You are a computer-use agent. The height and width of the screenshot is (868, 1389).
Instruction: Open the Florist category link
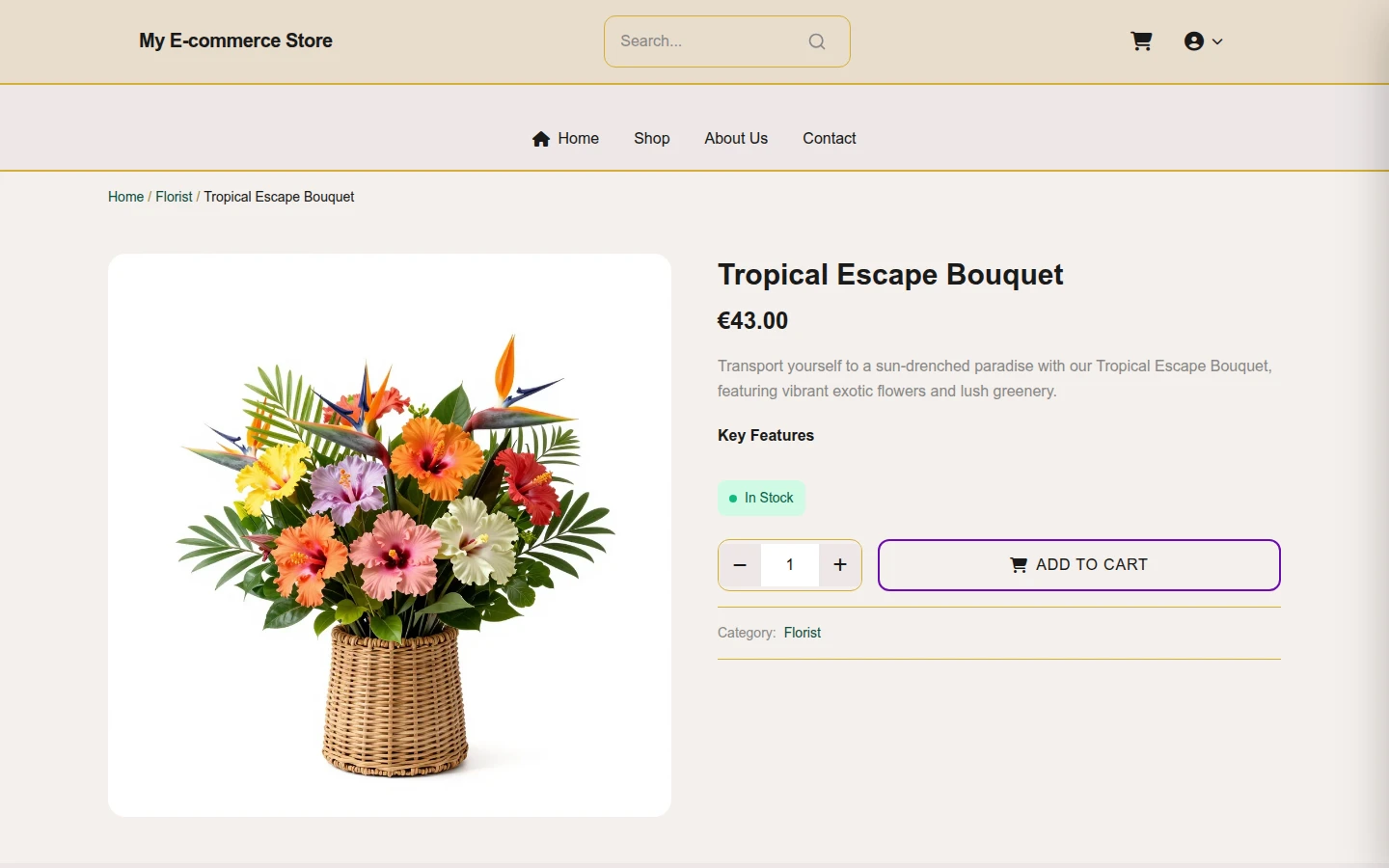click(x=803, y=633)
